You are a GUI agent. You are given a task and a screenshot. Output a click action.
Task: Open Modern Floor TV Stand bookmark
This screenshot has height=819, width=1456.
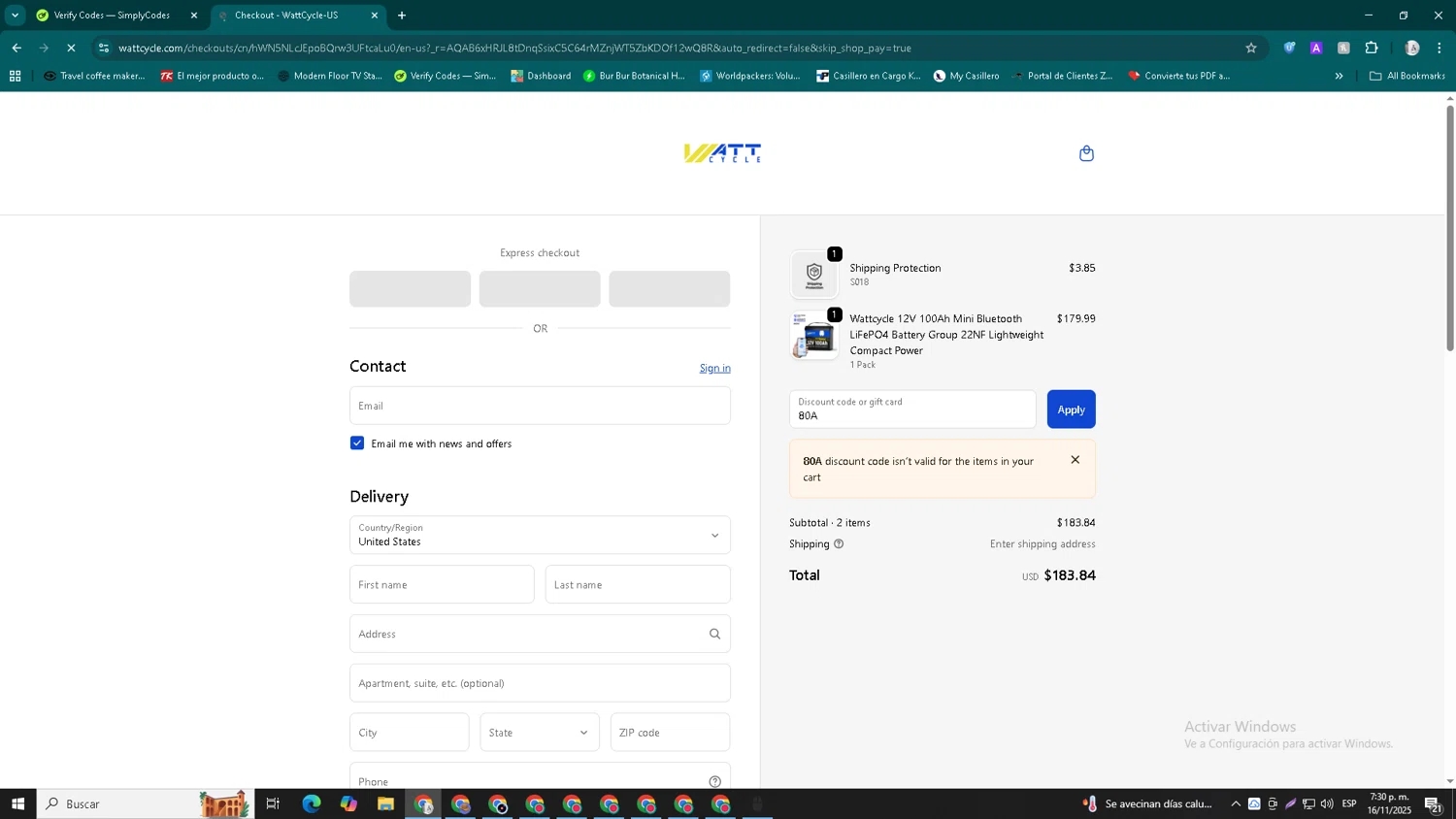pyautogui.click(x=329, y=76)
